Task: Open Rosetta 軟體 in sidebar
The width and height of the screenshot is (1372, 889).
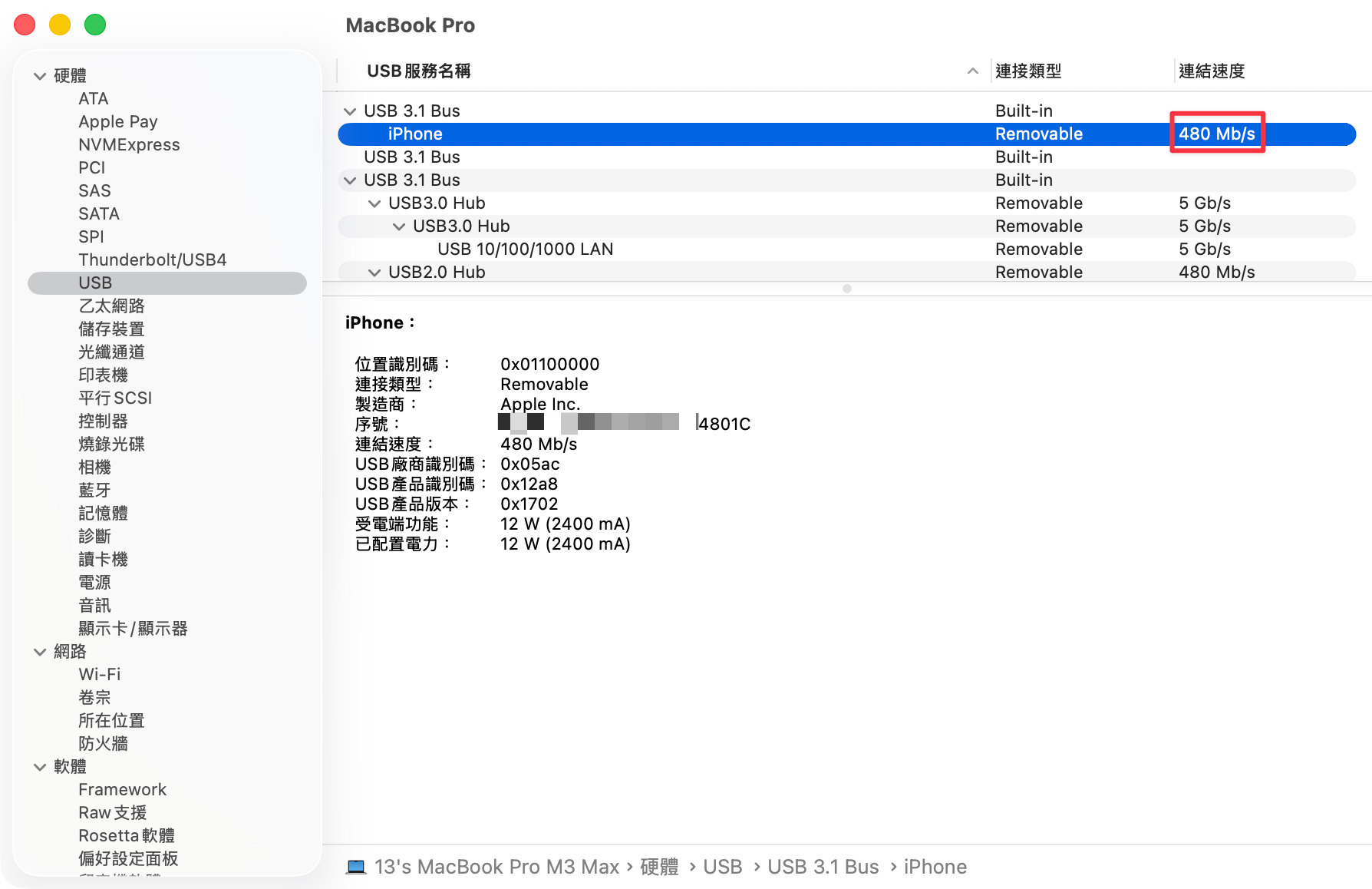Action: click(x=127, y=836)
